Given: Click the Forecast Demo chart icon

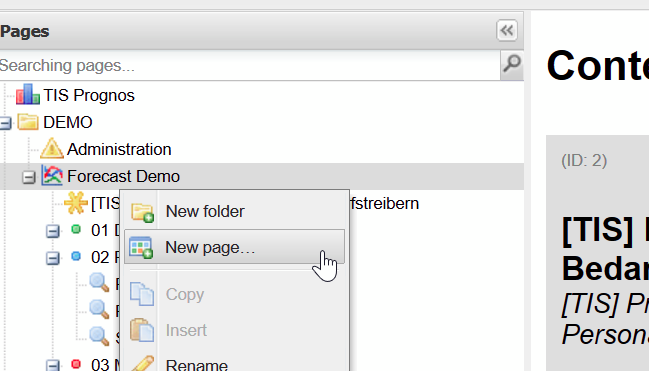Looking at the screenshot, I should (52, 176).
